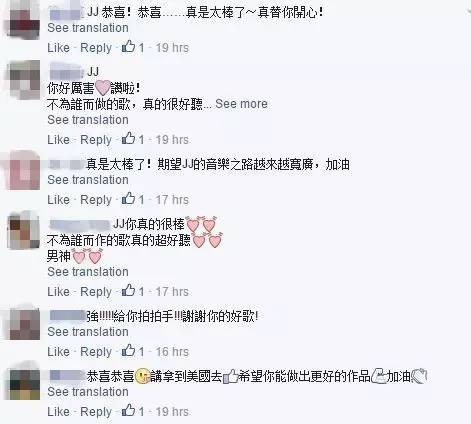The image size is (471, 424).
Task: Open 16 hrs timestamp of 拍拍手 comment
Action: tap(172, 352)
